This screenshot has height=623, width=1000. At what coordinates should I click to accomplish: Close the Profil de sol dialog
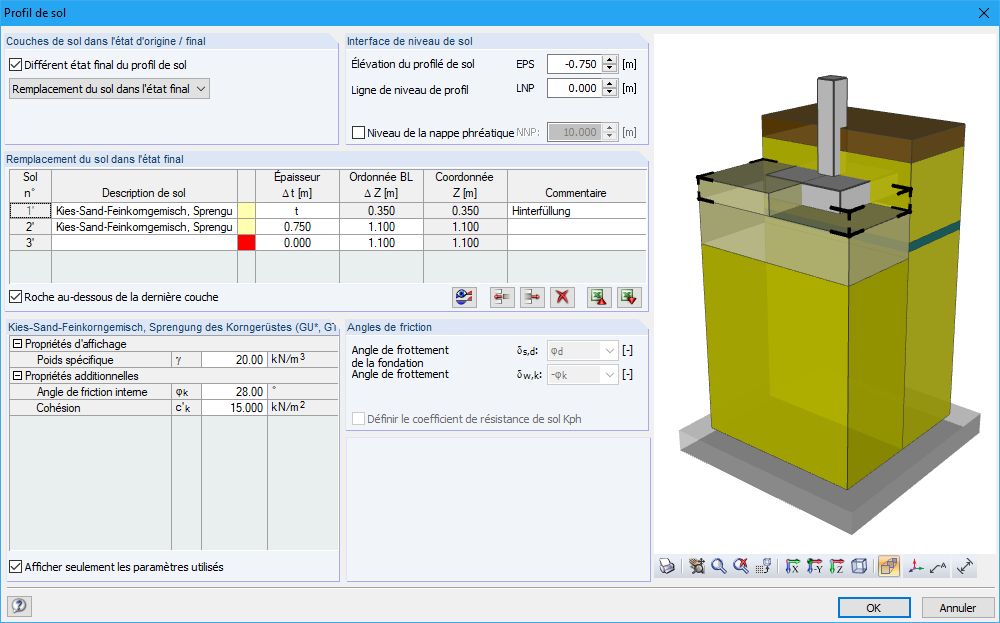coord(983,13)
